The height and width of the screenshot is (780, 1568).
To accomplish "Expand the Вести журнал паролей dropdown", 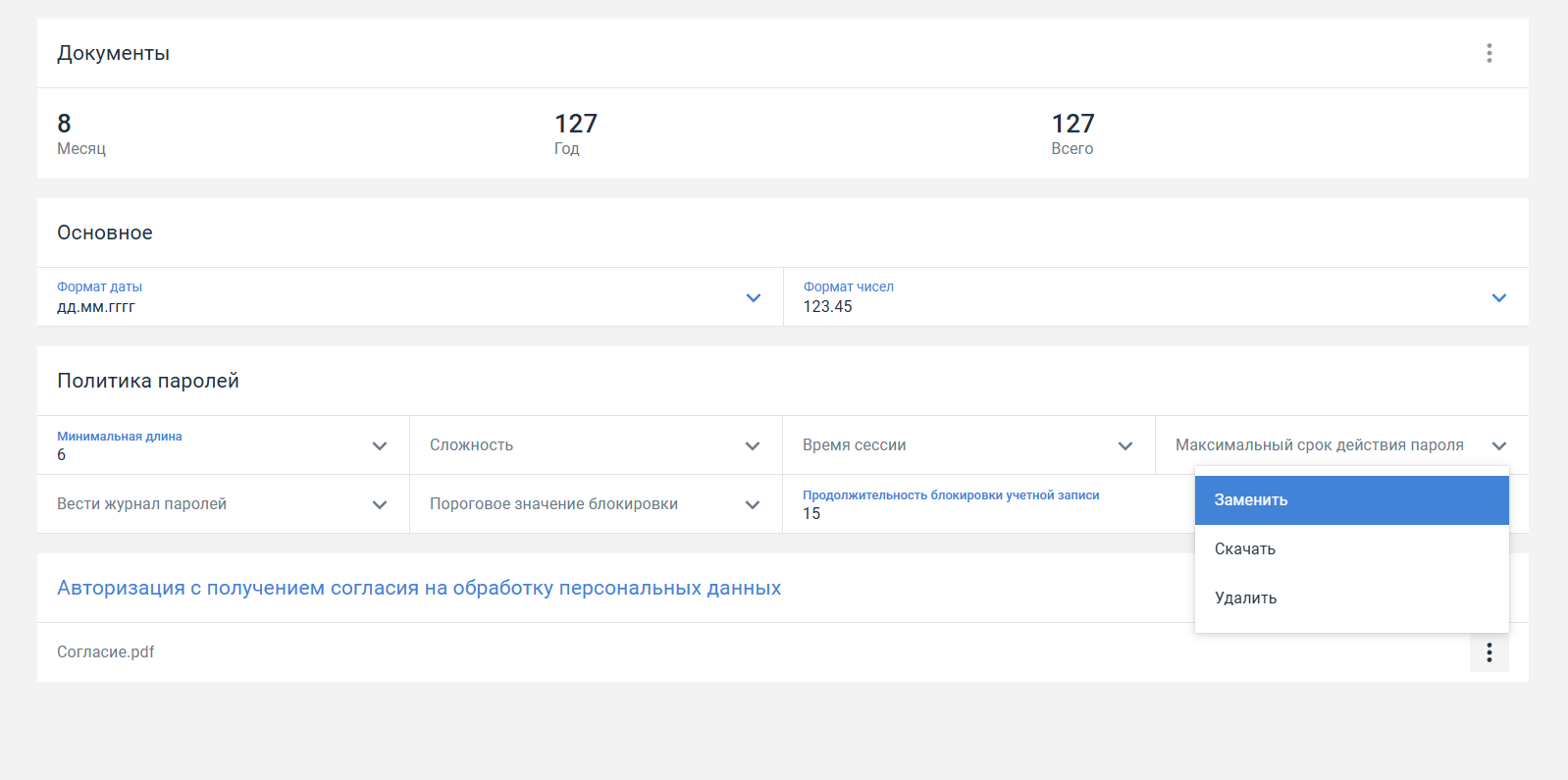I will pyautogui.click(x=380, y=504).
